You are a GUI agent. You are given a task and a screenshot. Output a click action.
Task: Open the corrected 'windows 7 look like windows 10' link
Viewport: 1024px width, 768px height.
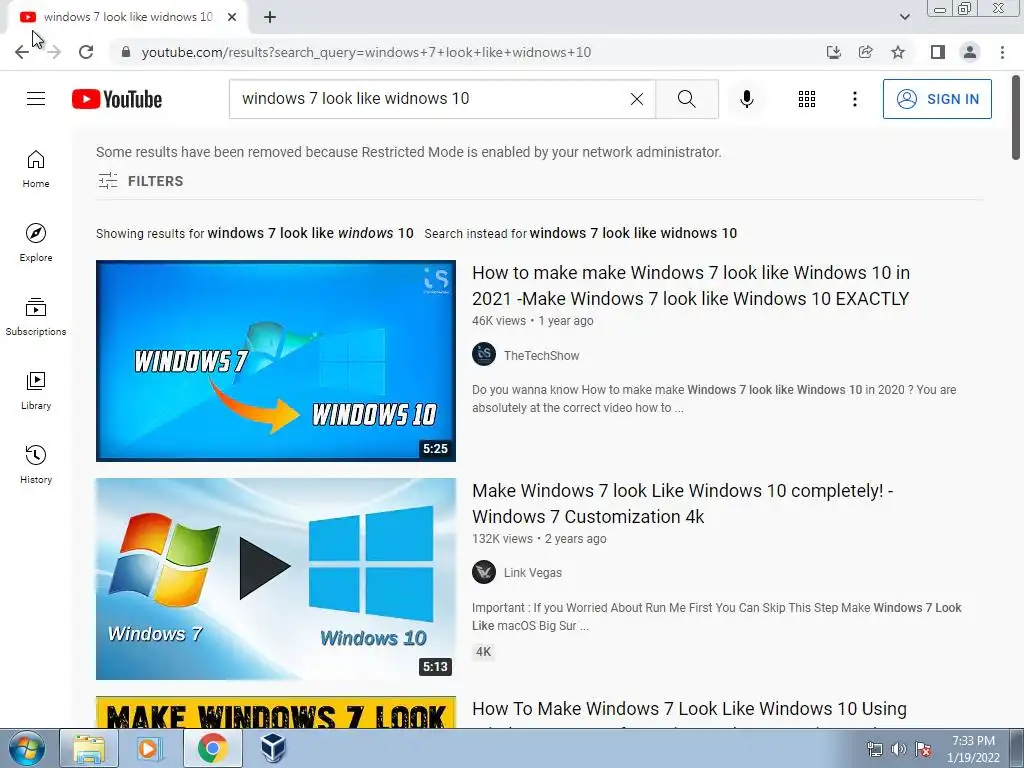(310, 233)
